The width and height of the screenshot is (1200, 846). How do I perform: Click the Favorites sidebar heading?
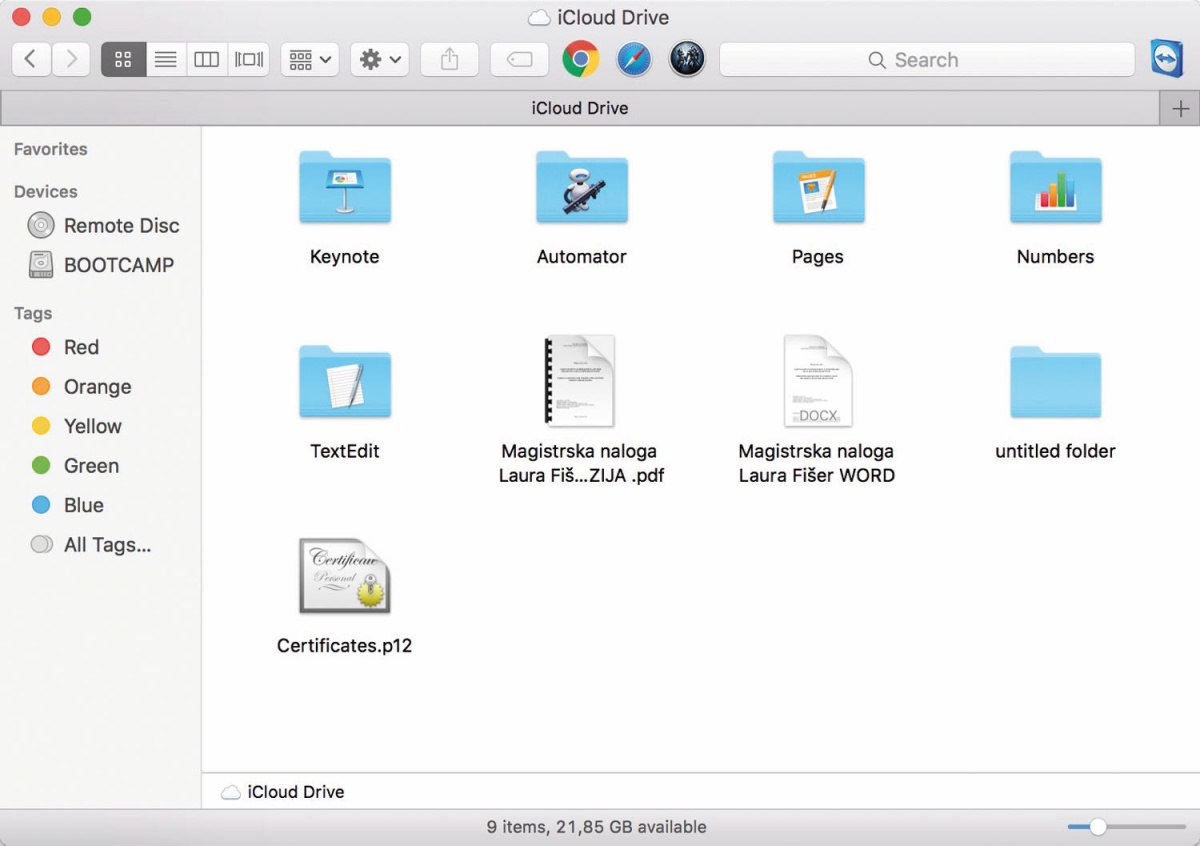pos(50,149)
